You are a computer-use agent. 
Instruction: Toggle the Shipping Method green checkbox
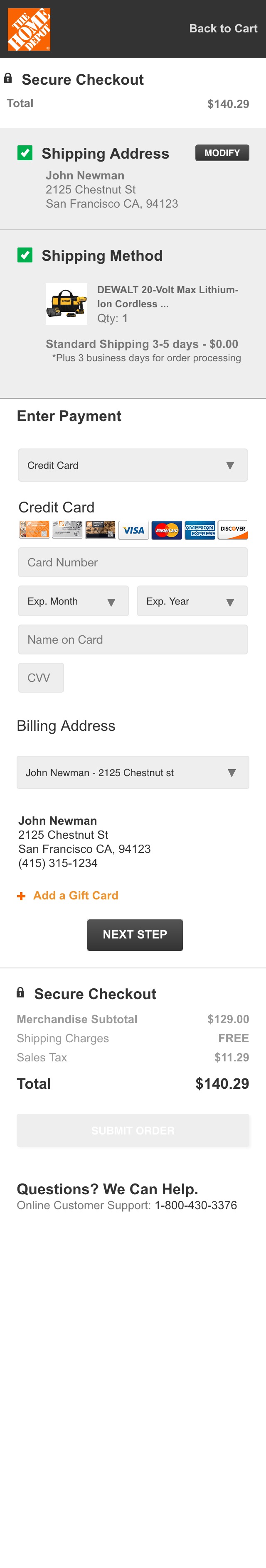click(x=25, y=255)
